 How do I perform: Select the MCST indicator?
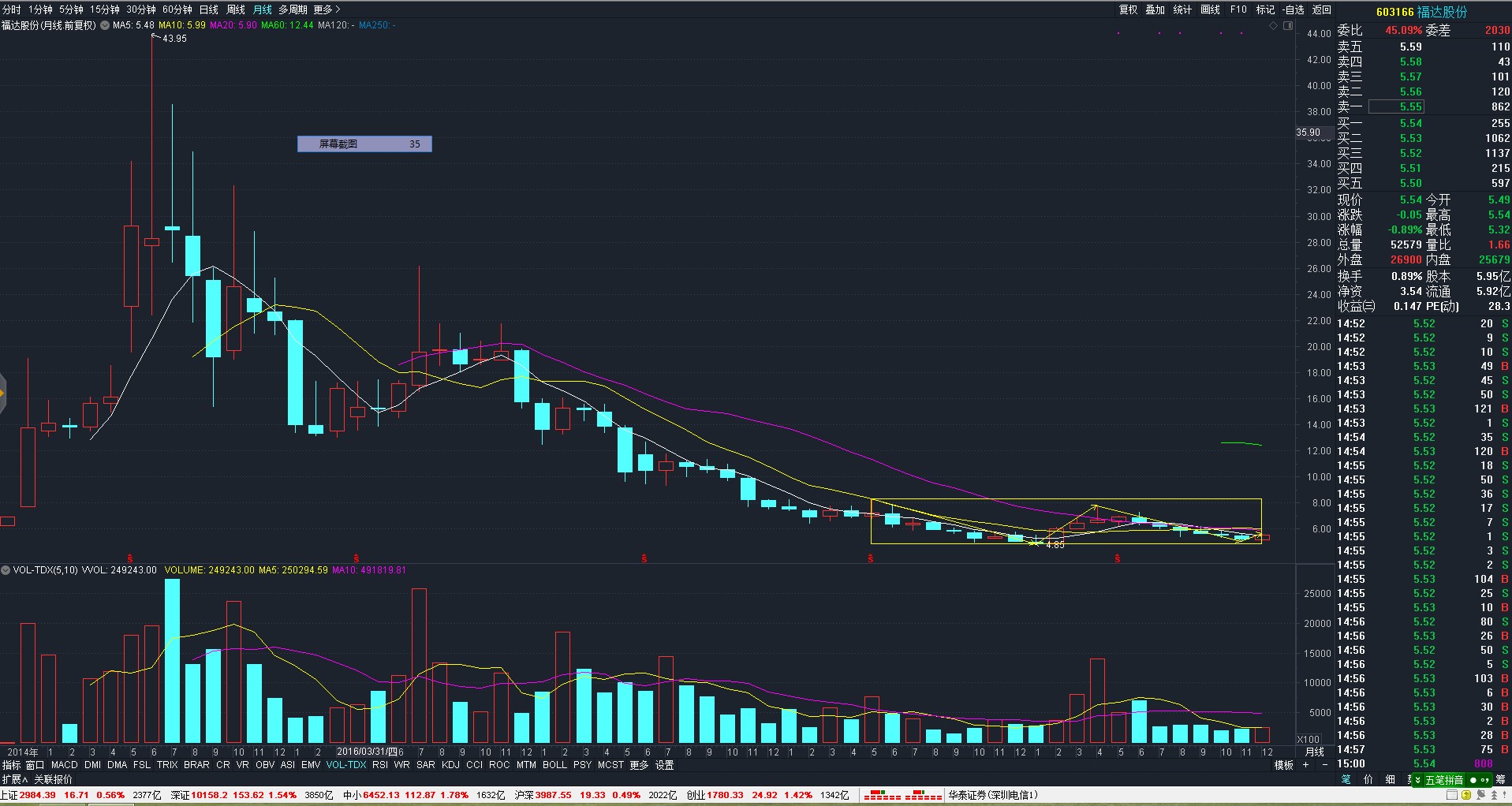[610, 765]
